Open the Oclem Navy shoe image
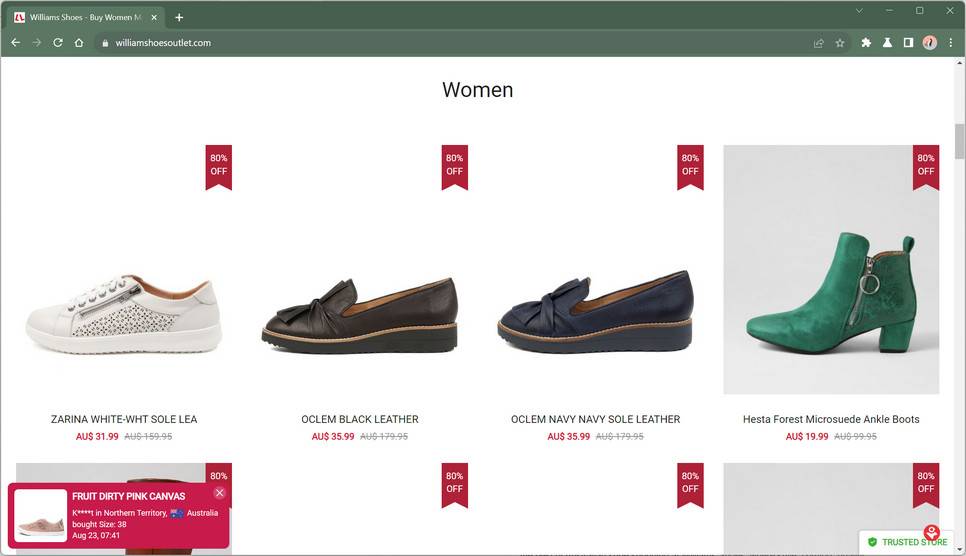The image size is (966, 556). (x=596, y=270)
